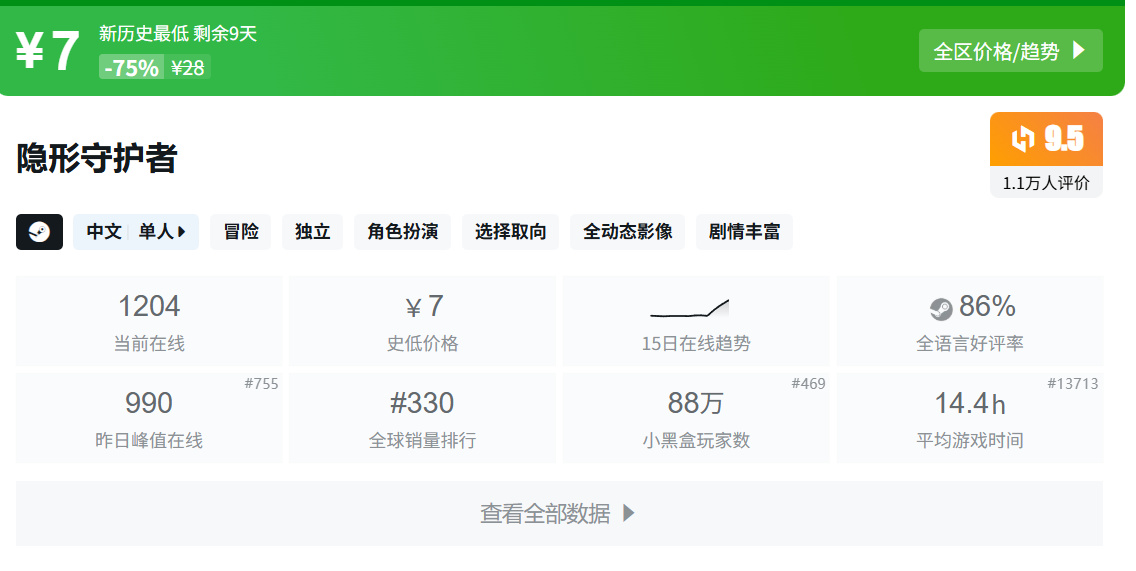
Task: Click the 88万 小黑盒玩家数 card
Action: pos(696,418)
